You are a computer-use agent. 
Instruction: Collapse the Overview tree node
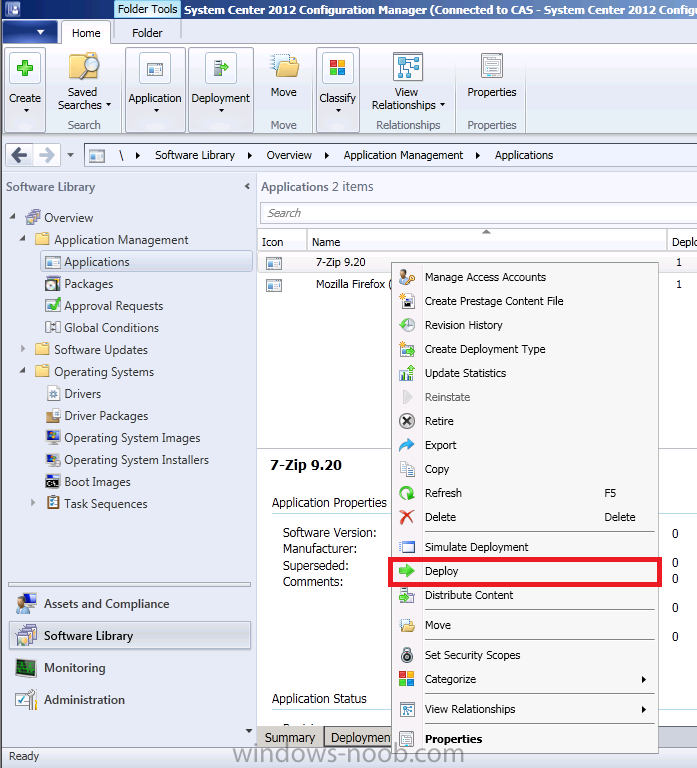tap(13, 216)
